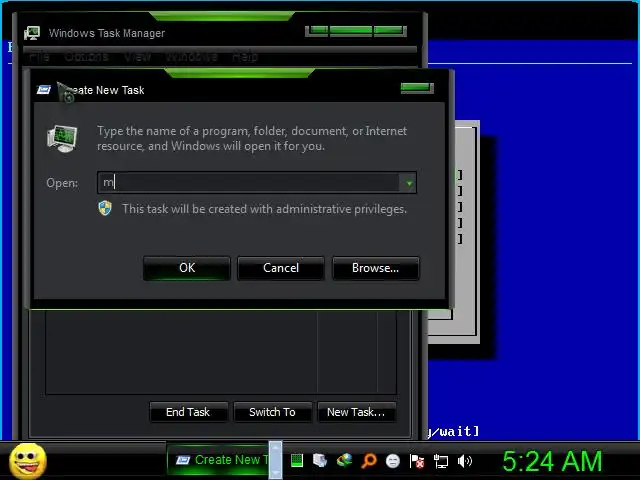
Task: Open the Action Center flag tray icon
Action: [417, 462]
